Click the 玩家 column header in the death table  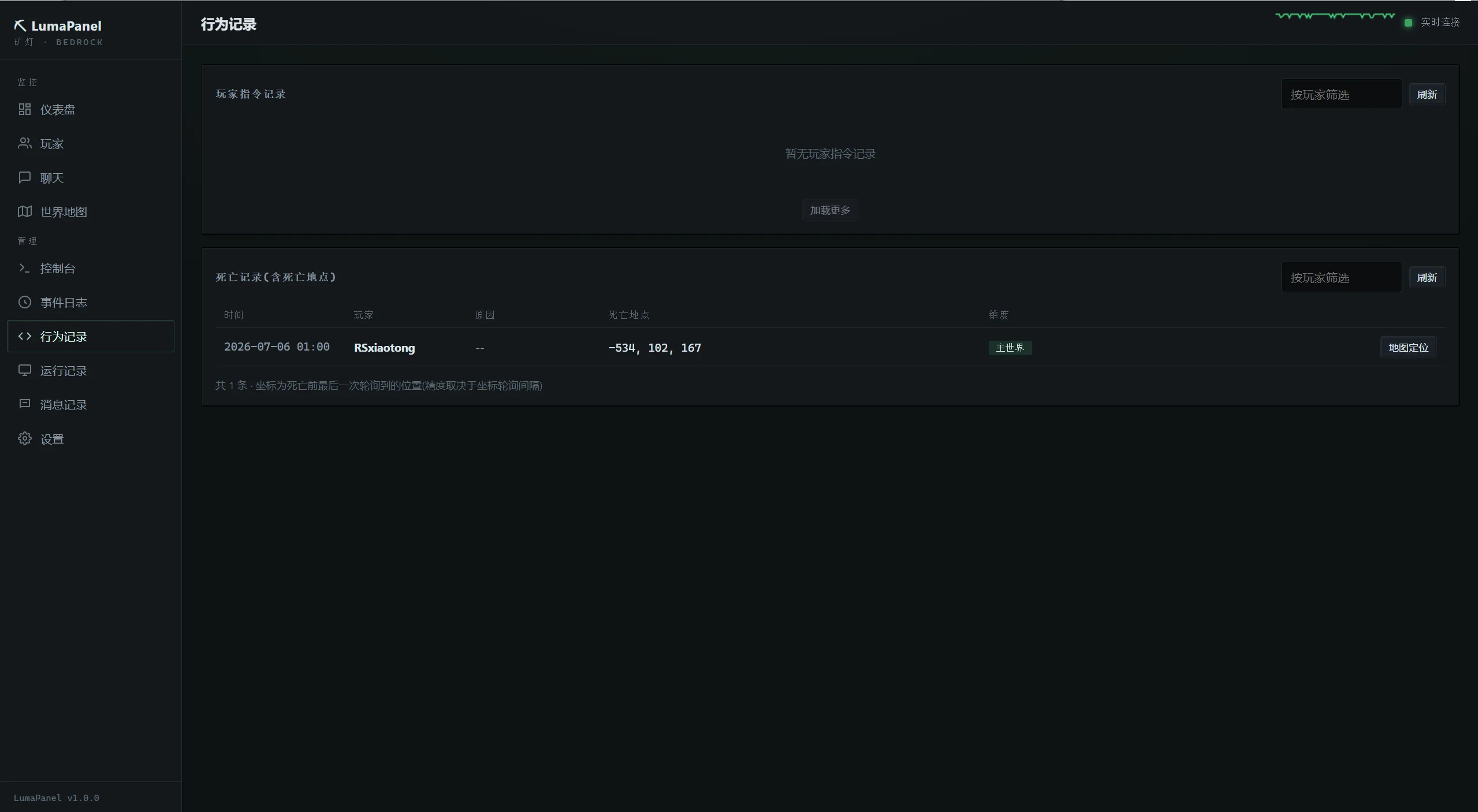tap(364, 315)
